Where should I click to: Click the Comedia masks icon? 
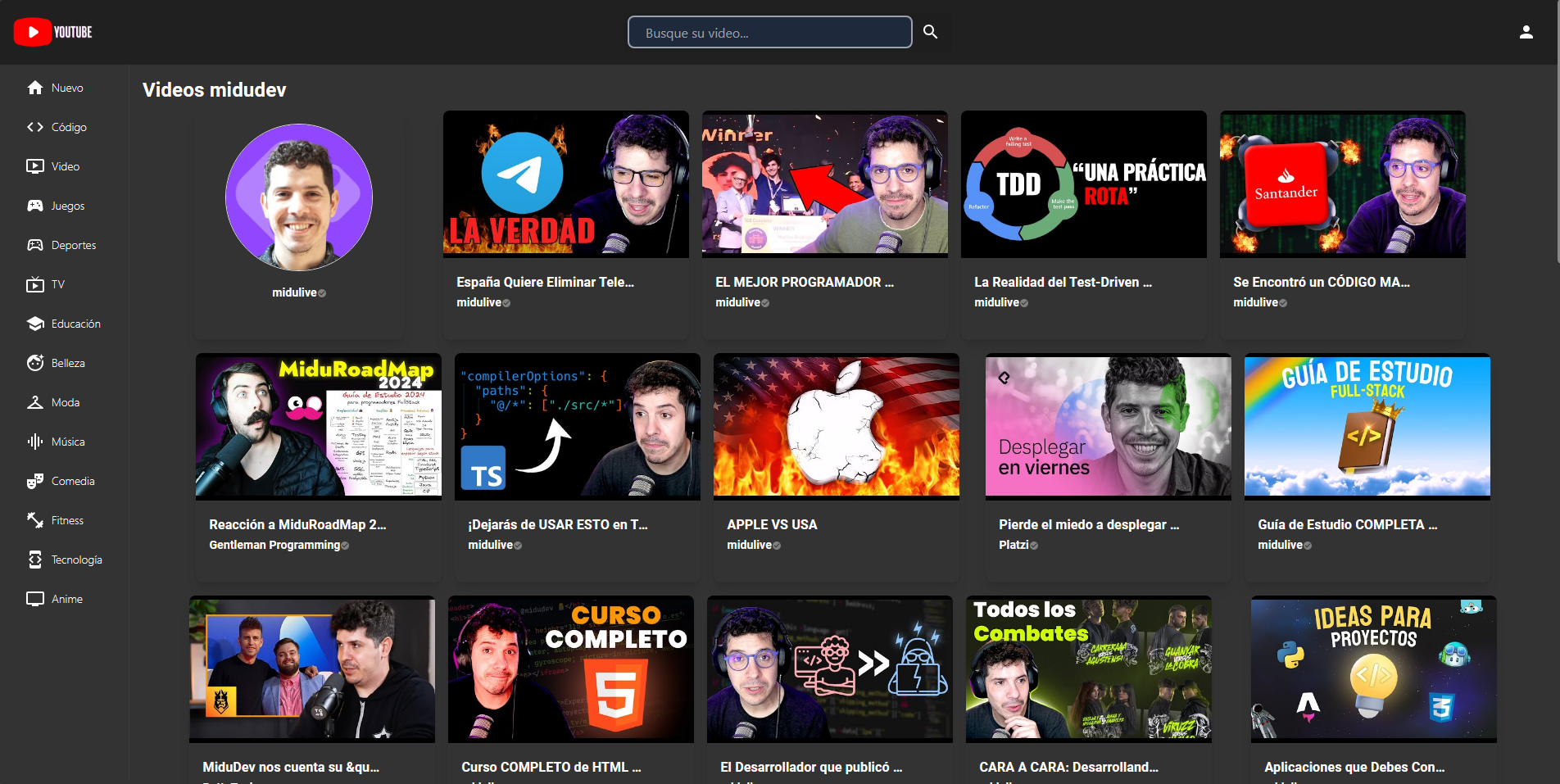pos(35,481)
